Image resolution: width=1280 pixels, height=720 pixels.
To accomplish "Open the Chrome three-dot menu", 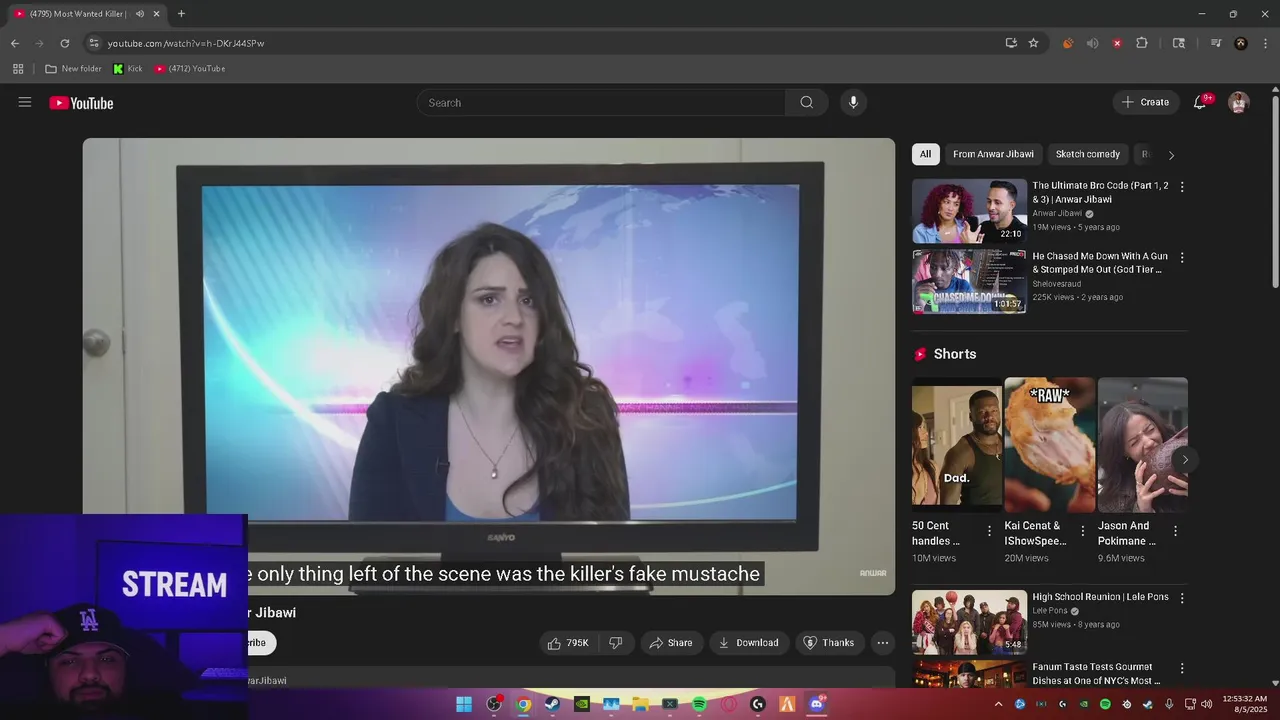I will (x=1265, y=43).
